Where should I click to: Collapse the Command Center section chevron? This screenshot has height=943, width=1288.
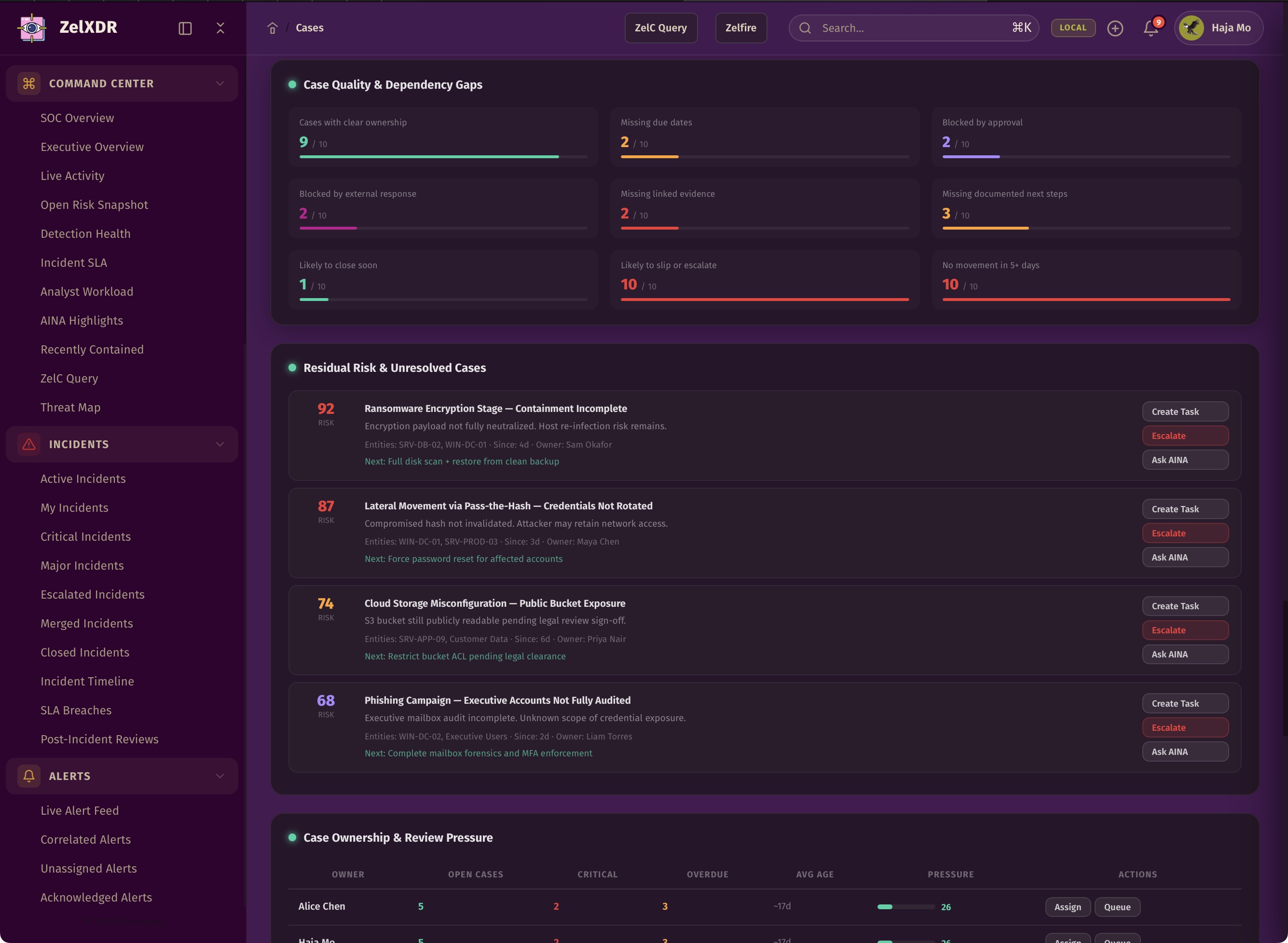220,83
